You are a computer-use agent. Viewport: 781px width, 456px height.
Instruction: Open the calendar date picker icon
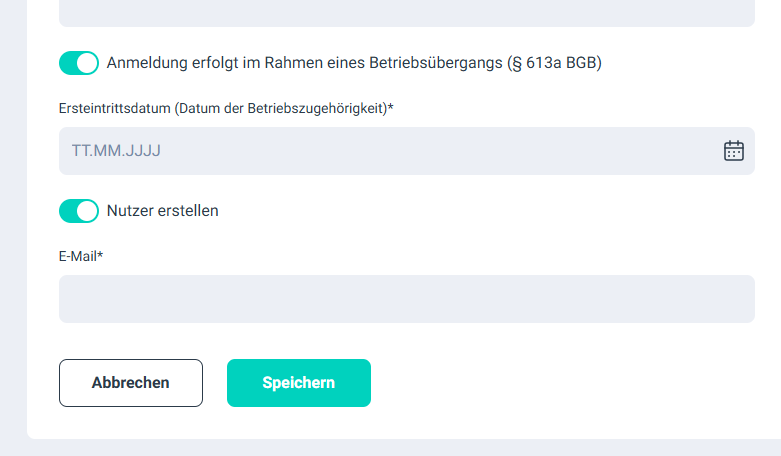click(x=734, y=151)
